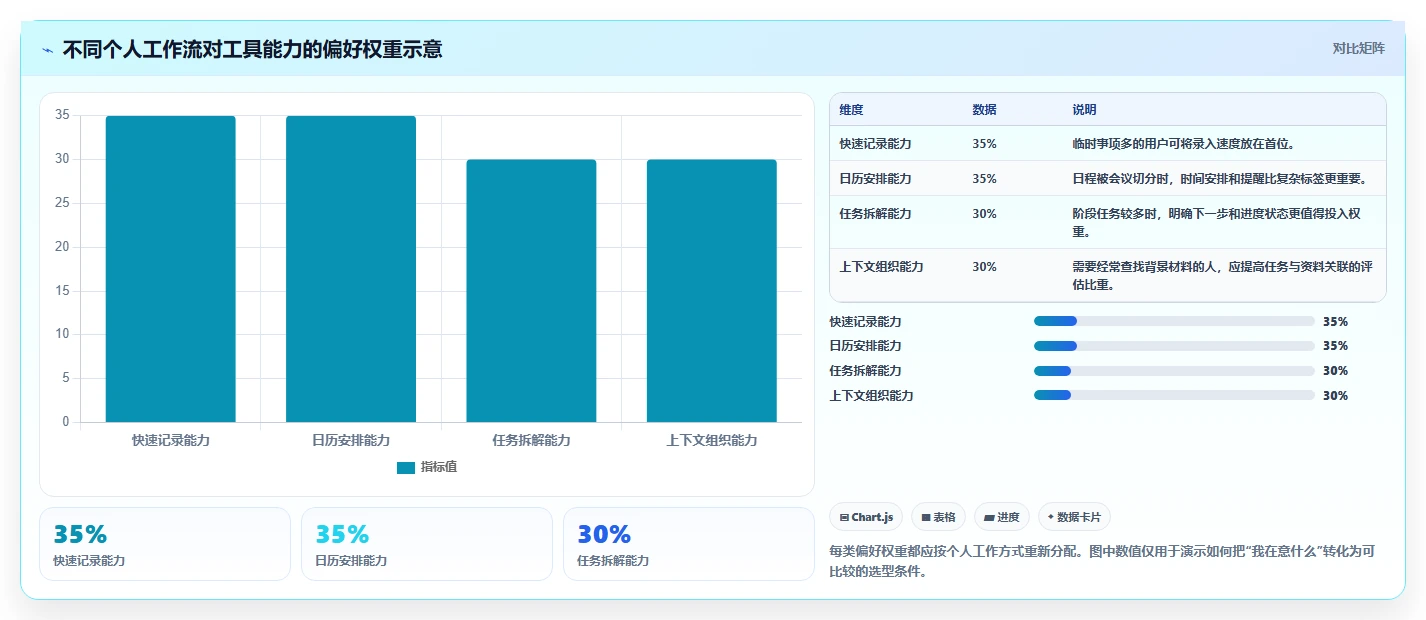
Task: Click the 数据卡片 chip
Action: [1074, 517]
